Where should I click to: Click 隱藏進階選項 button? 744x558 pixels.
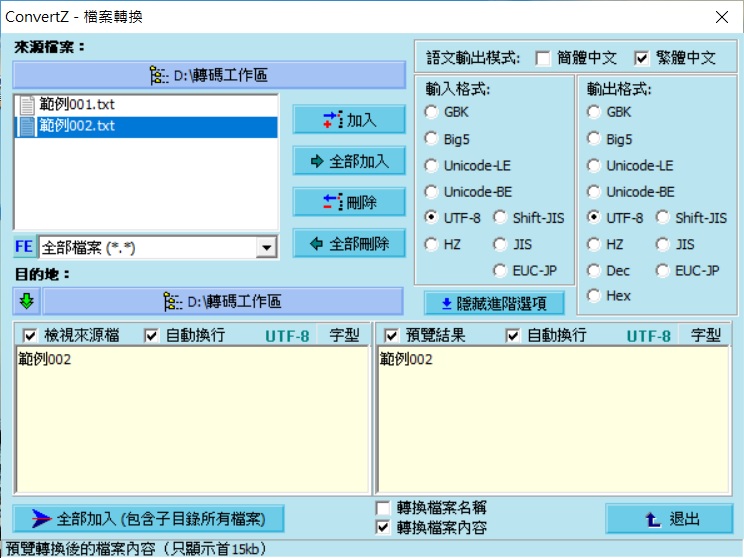point(494,303)
